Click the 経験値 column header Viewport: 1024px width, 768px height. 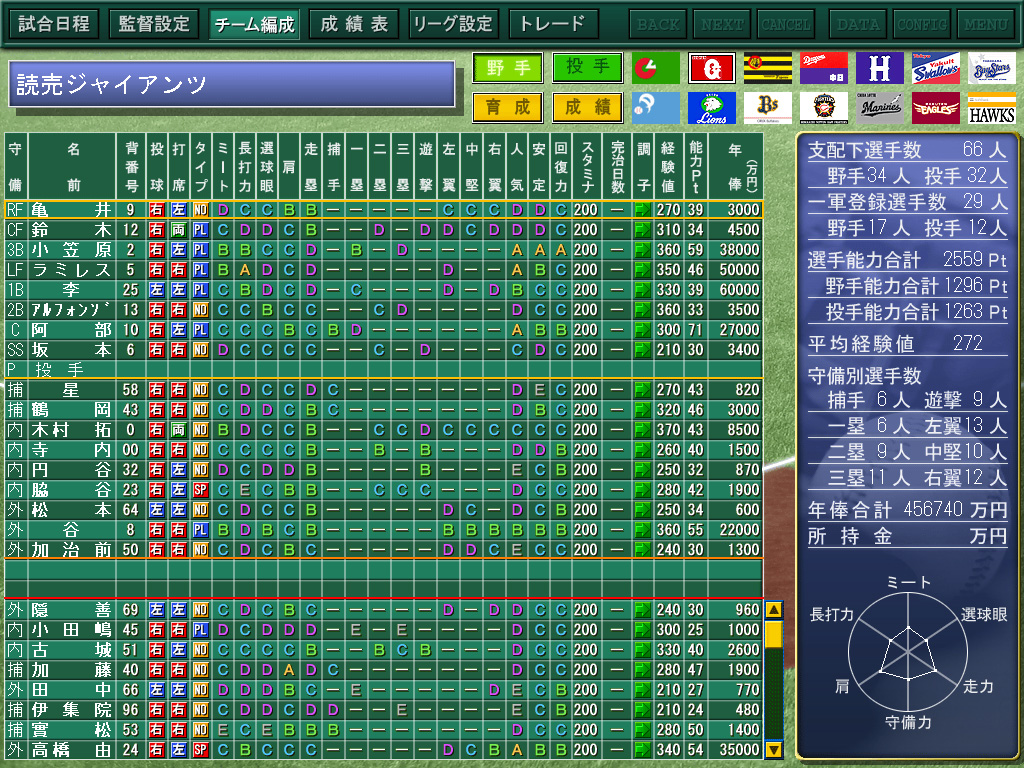coord(667,167)
